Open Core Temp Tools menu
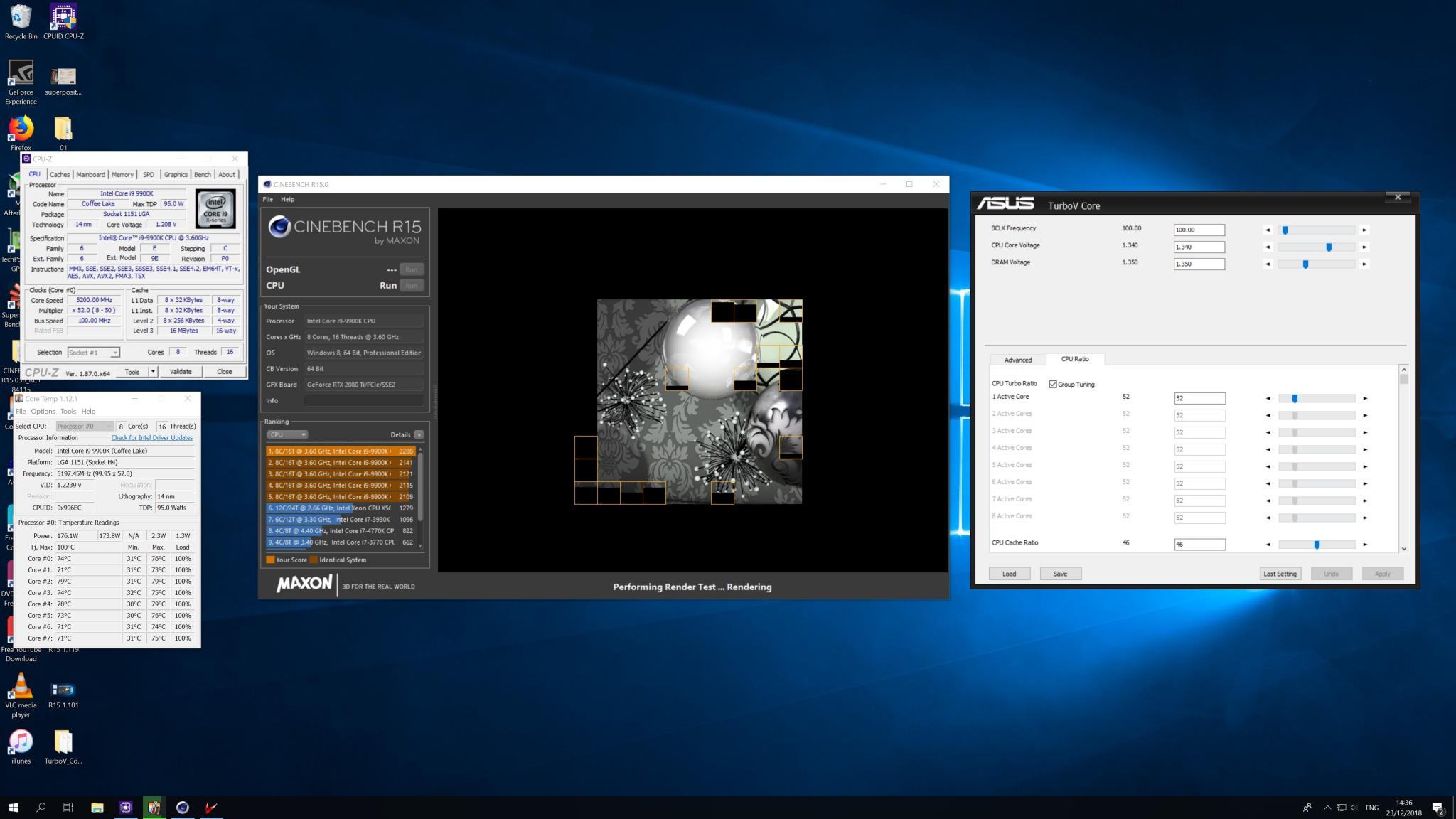Image resolution: width=1456 pixels, height=819 pixels. coord(68,411)
